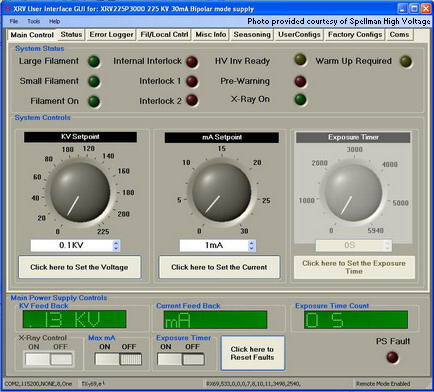
Task: Toggle the Max mA ON/OFF switch
Action: [x=118, y=359]
